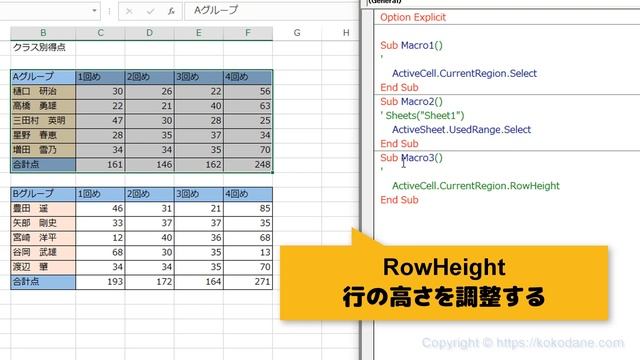The height and width of the screenshot is (360, 640).
Task: Click the ActiveCell.CurrentRegion.Select code line
Action: pyautogui.click(x=464, y=73)
